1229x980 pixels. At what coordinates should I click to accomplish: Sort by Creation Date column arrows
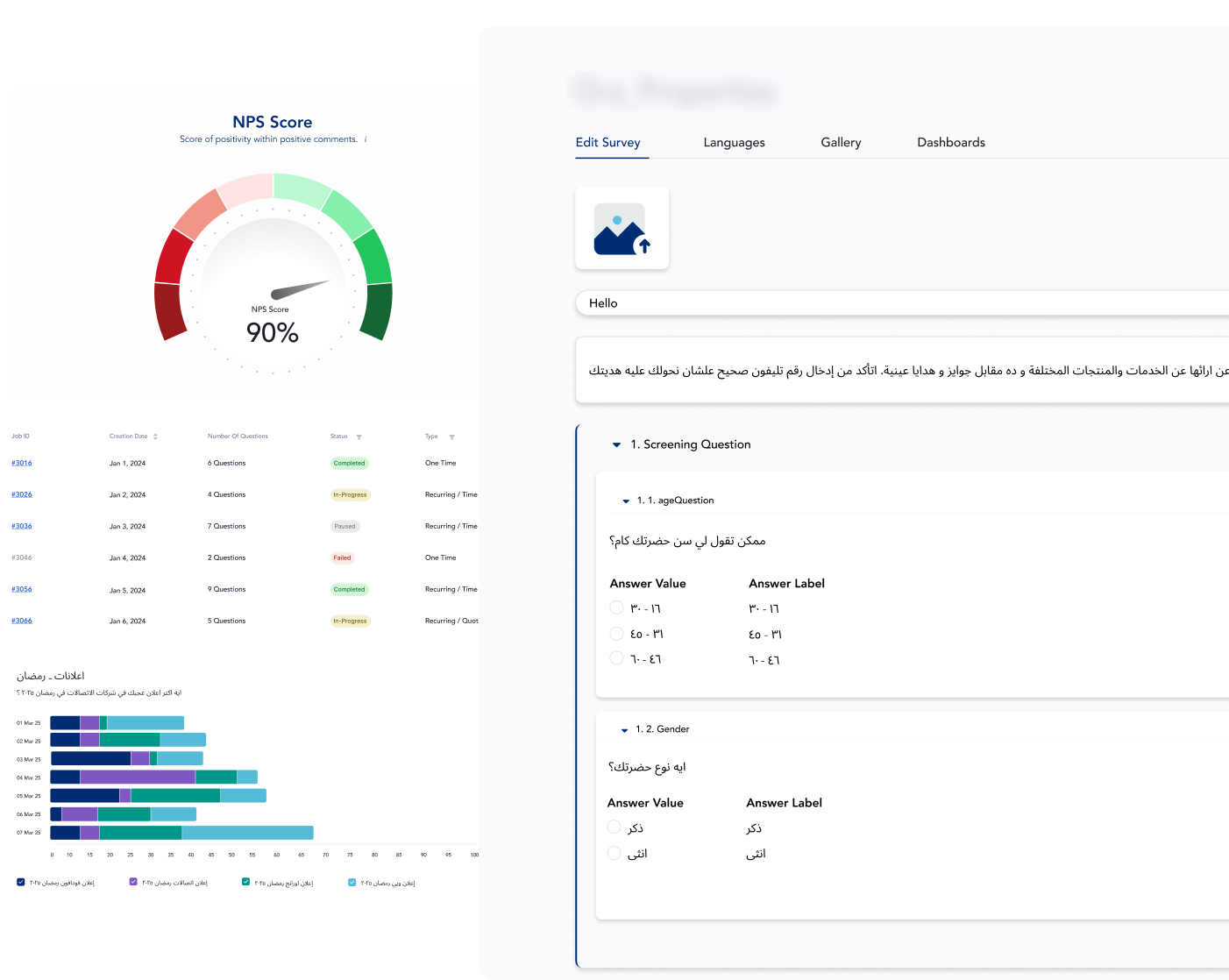[155, 437]
